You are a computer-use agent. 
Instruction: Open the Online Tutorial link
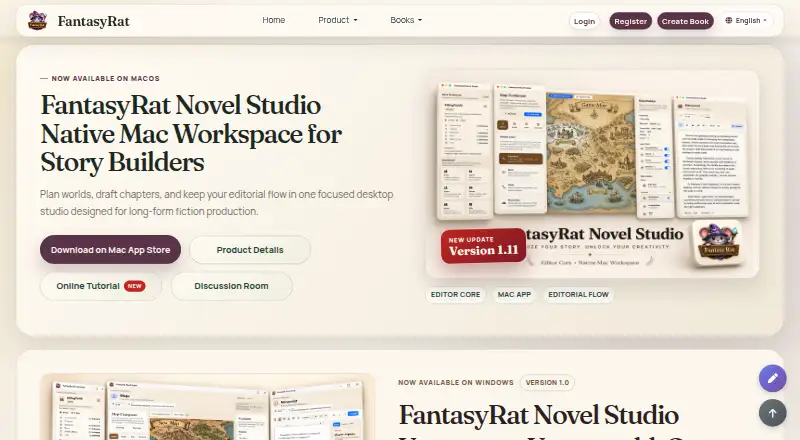(x=101, y=286)
